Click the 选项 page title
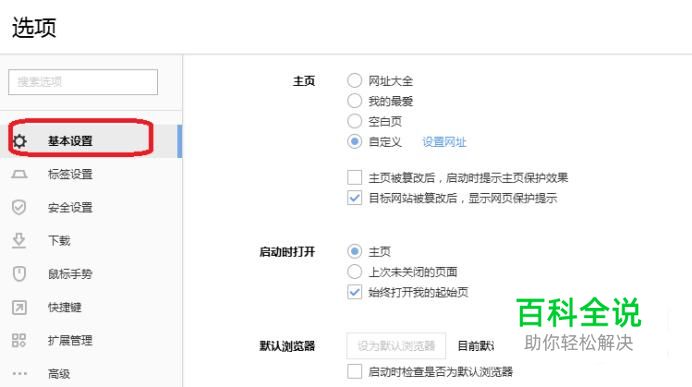 click(x=34, y=28)
